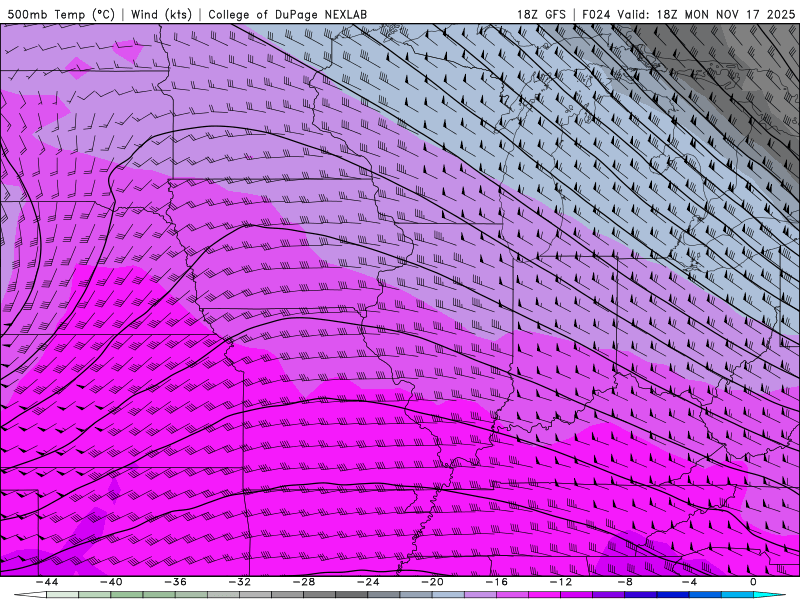Click 'College of DuPage NEXLAB' credit text
Viewport: 800px width, 600px height.
287,14
